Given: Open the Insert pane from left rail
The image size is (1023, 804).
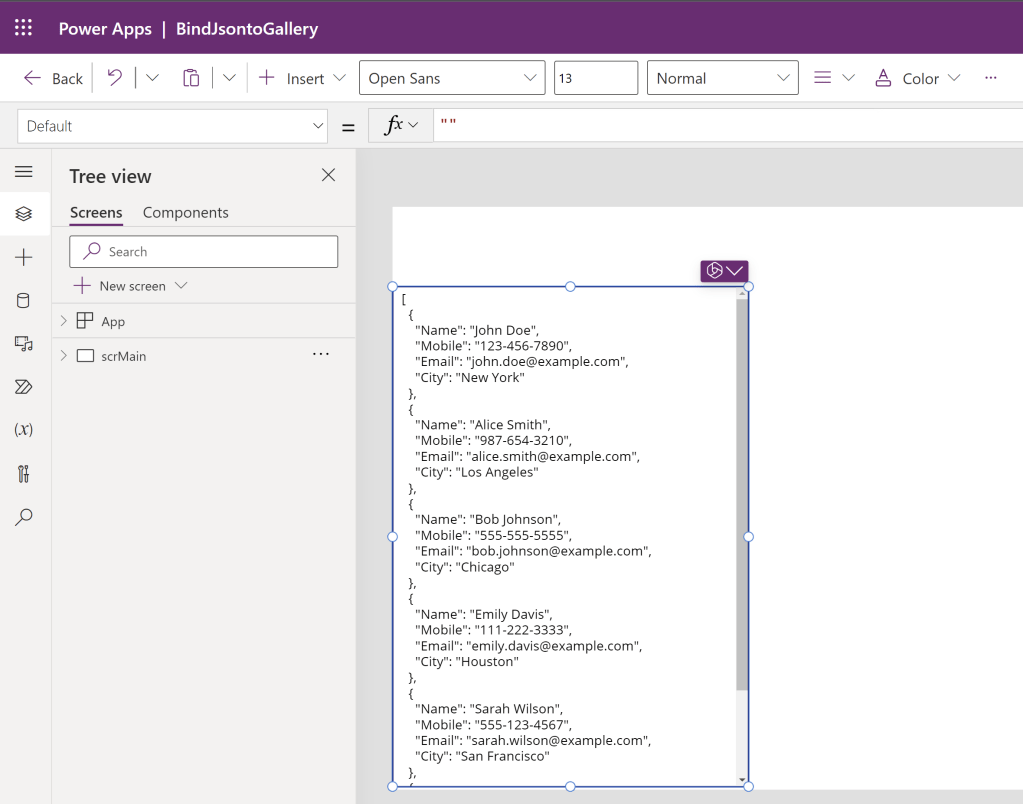Looking at the screenshot, I should [x=24, y=256].
